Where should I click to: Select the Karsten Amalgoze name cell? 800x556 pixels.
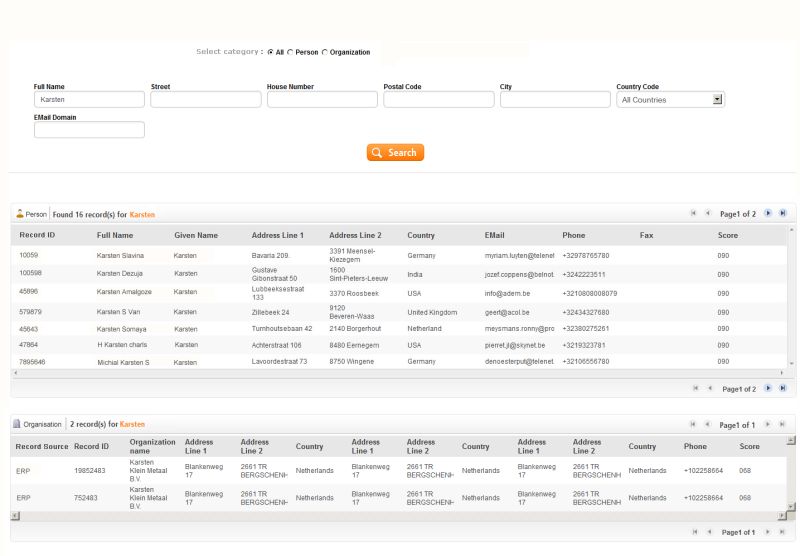(124, 292)
